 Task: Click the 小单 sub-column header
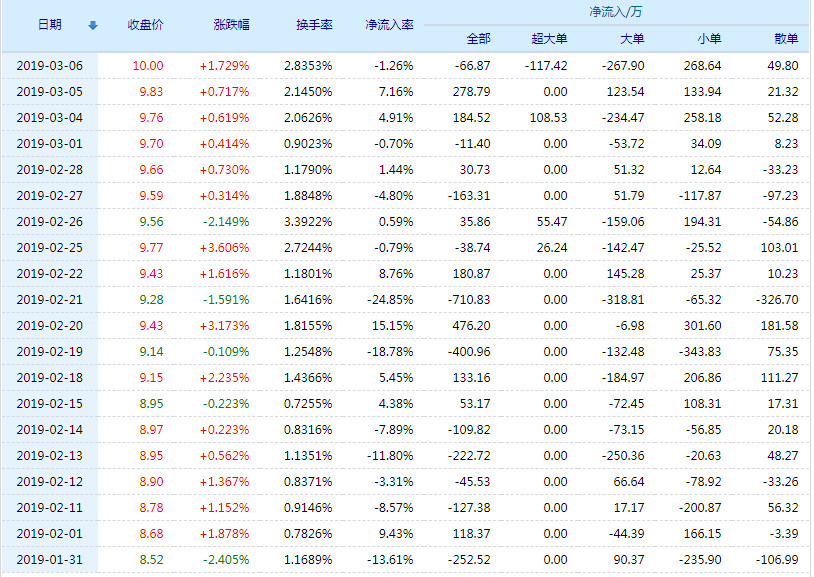[x=709, y=39]
